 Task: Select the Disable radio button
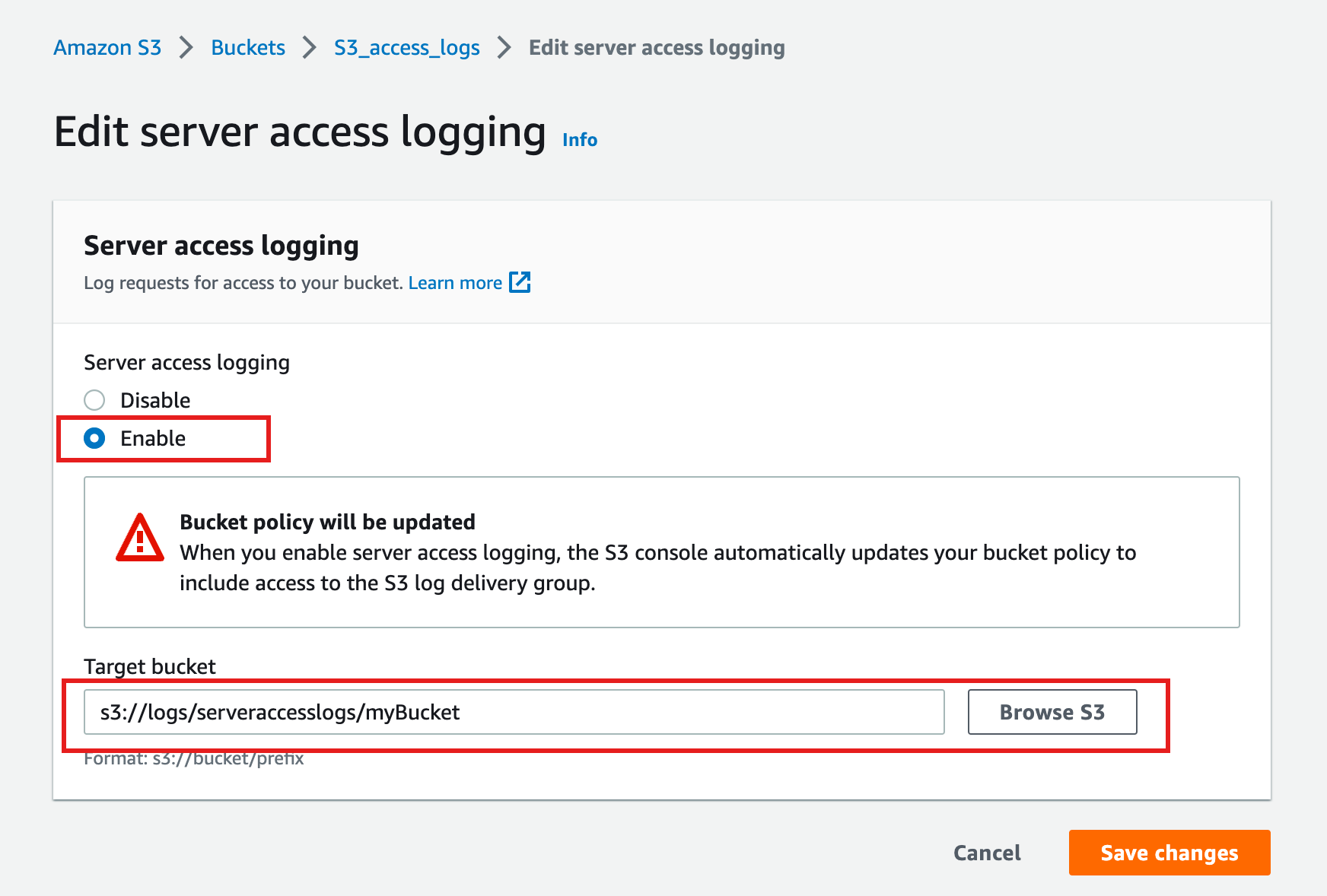(94, 400)
